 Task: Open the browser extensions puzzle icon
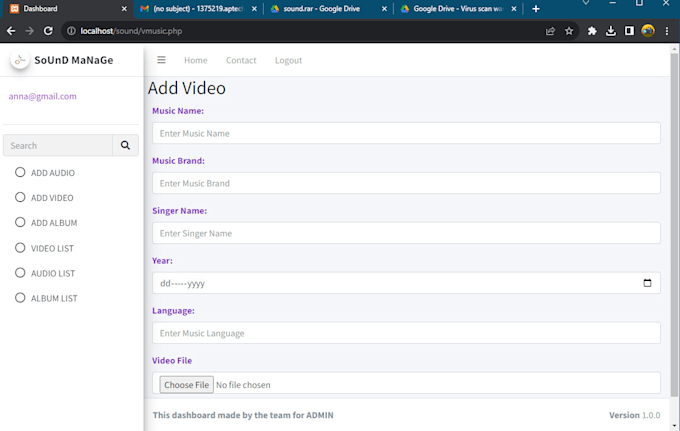[x=592, y=31]
